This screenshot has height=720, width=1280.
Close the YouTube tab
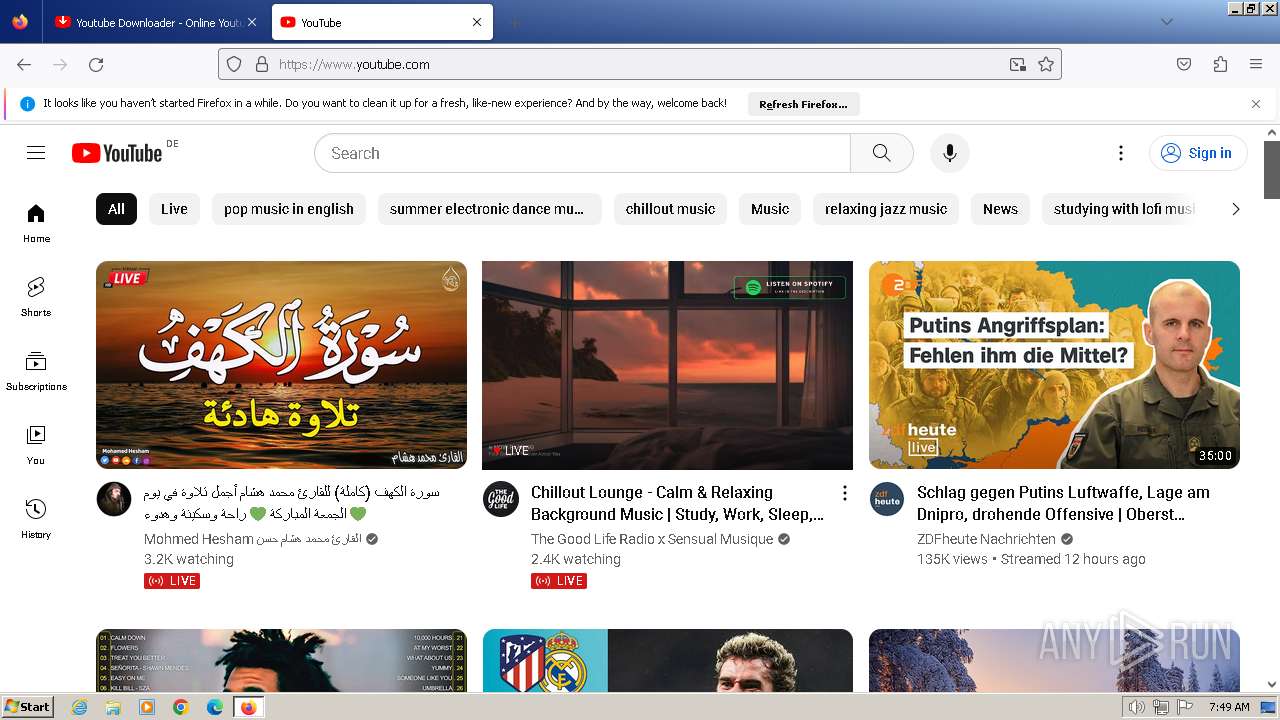coord(477,22)
